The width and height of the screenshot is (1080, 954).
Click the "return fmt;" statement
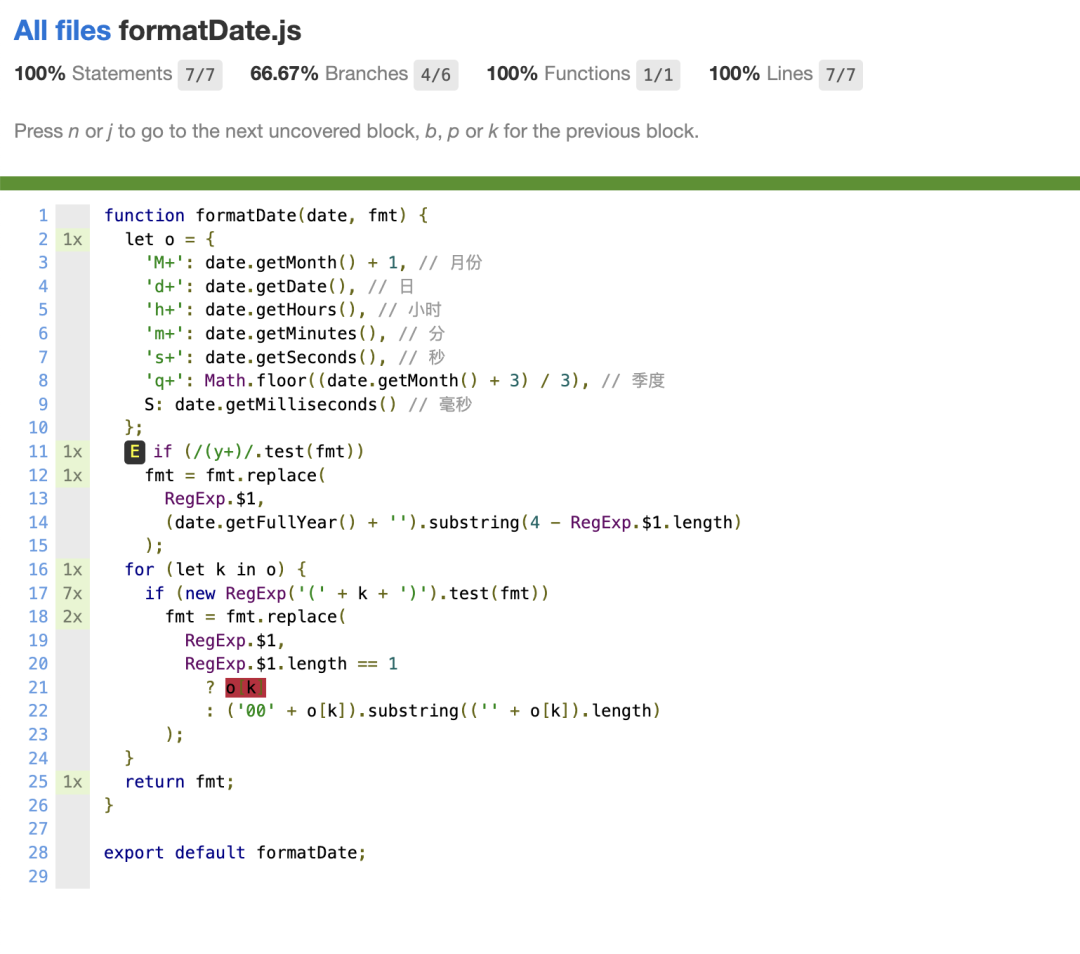click(180, 782)
